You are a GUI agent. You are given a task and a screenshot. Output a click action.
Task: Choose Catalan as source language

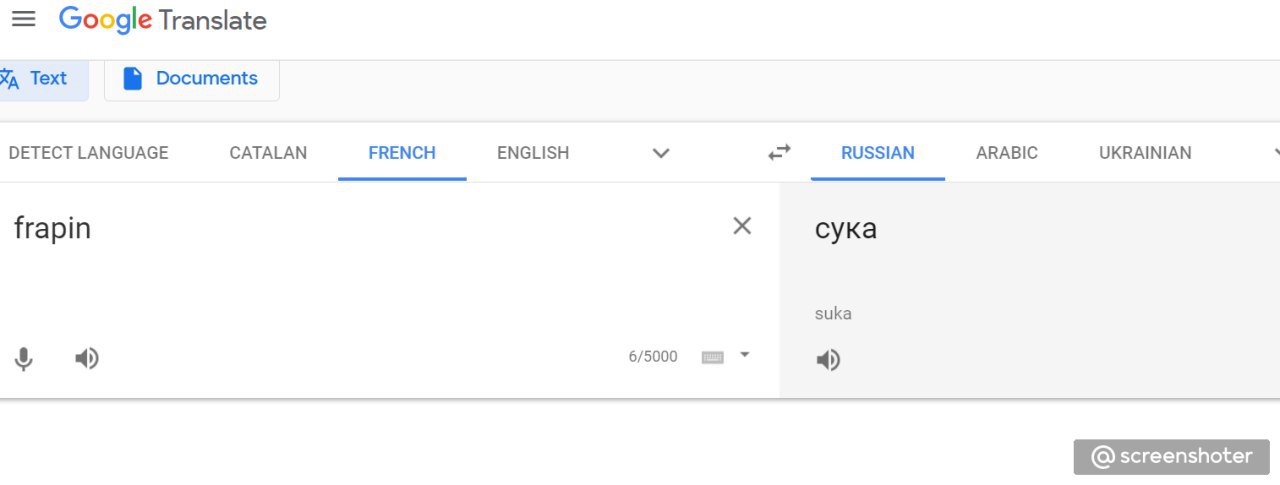point(268,153)
